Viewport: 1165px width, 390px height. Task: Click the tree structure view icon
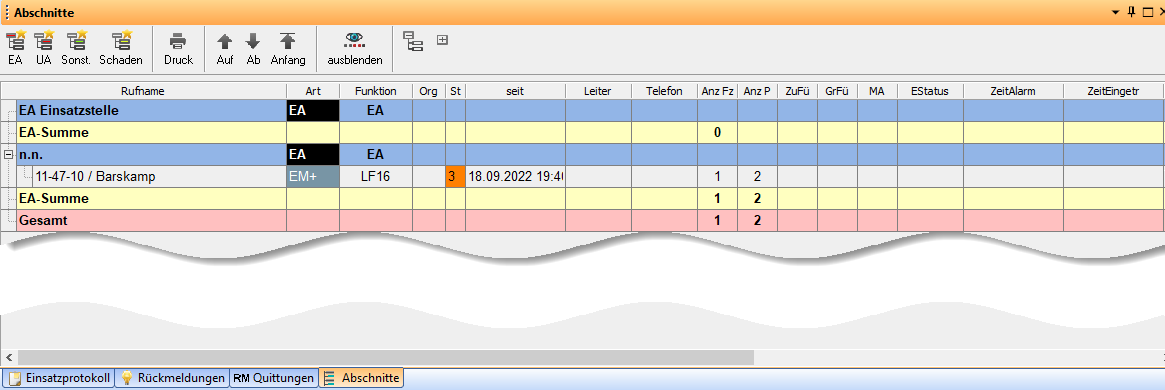(x=412, y=41)
